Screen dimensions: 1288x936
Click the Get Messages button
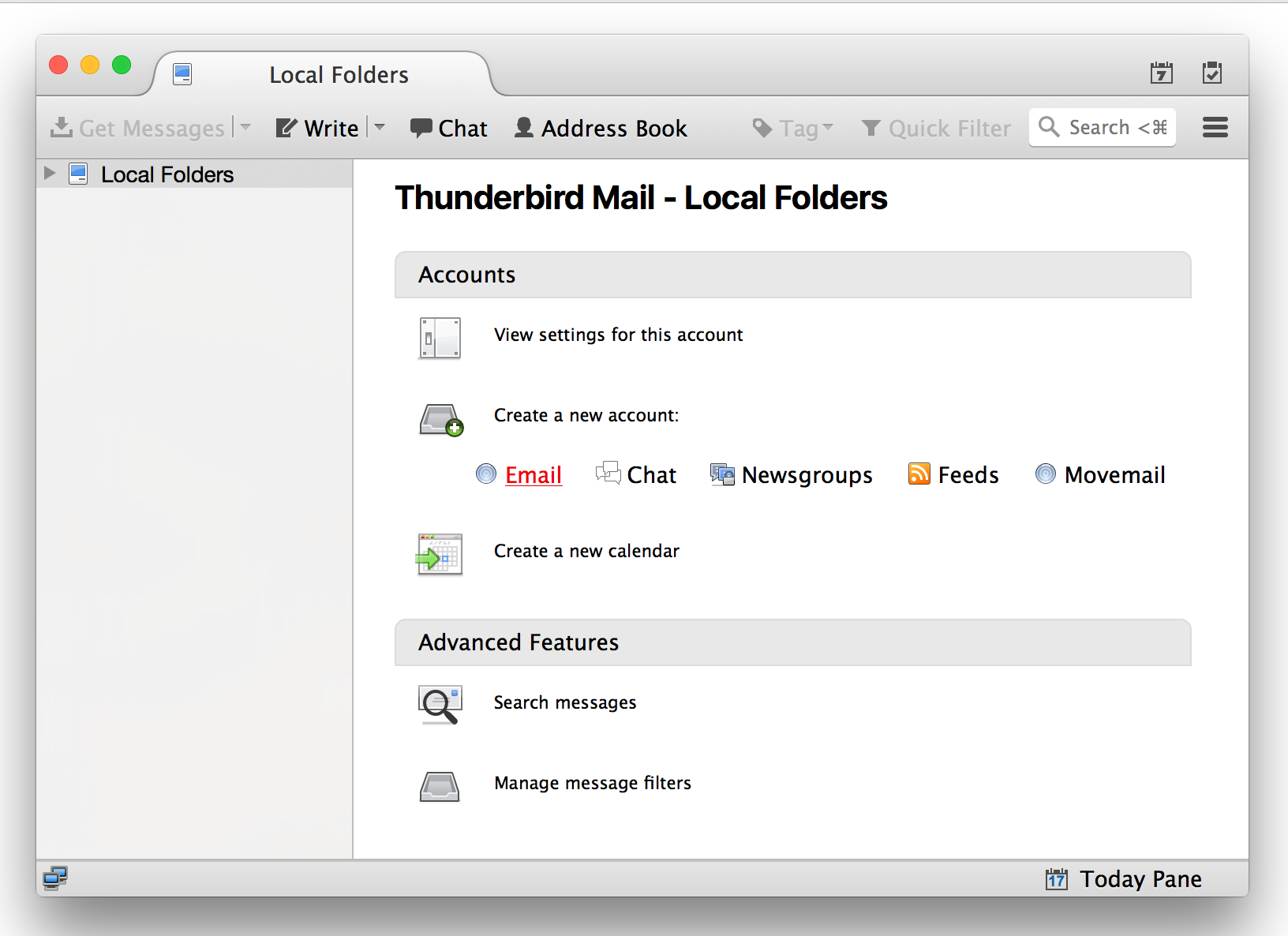click(137, 128)
